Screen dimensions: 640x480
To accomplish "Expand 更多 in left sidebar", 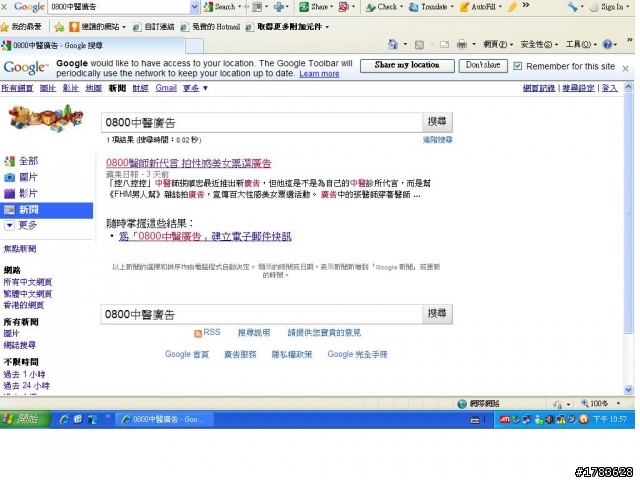I will pyautogui.click(x=21, y=225).
